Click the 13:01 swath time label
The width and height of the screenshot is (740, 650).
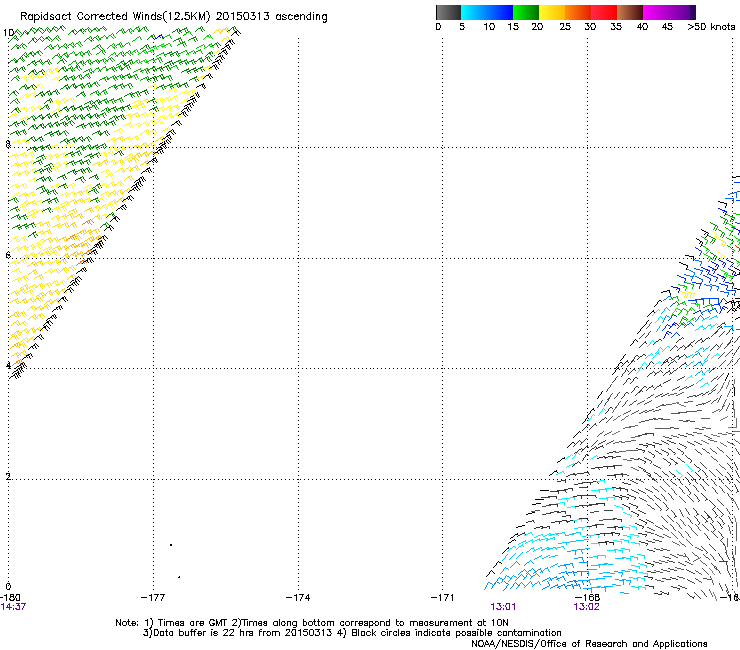pos(503,607)
